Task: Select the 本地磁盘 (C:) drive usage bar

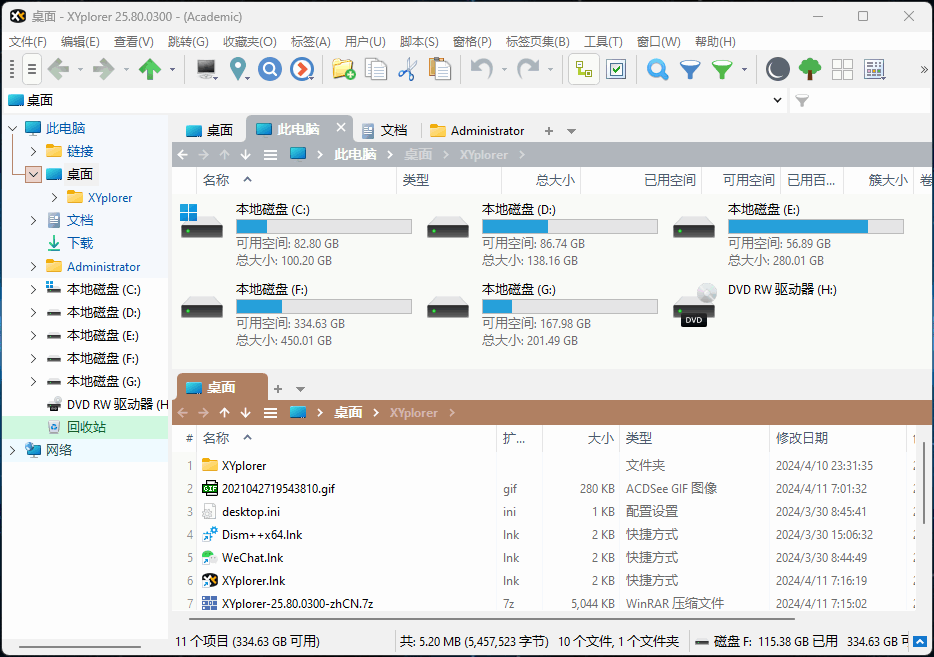Action: [324, 227]
